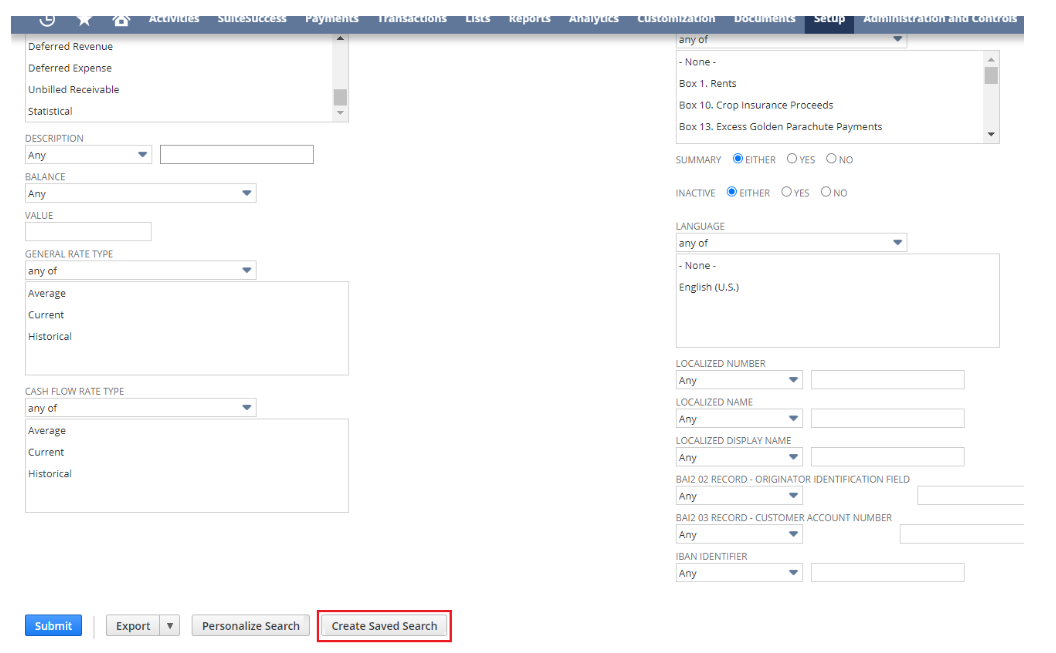Select Summary Either radio button
Viewport: 1056px width, 653px height.
[x=738, y=159]
